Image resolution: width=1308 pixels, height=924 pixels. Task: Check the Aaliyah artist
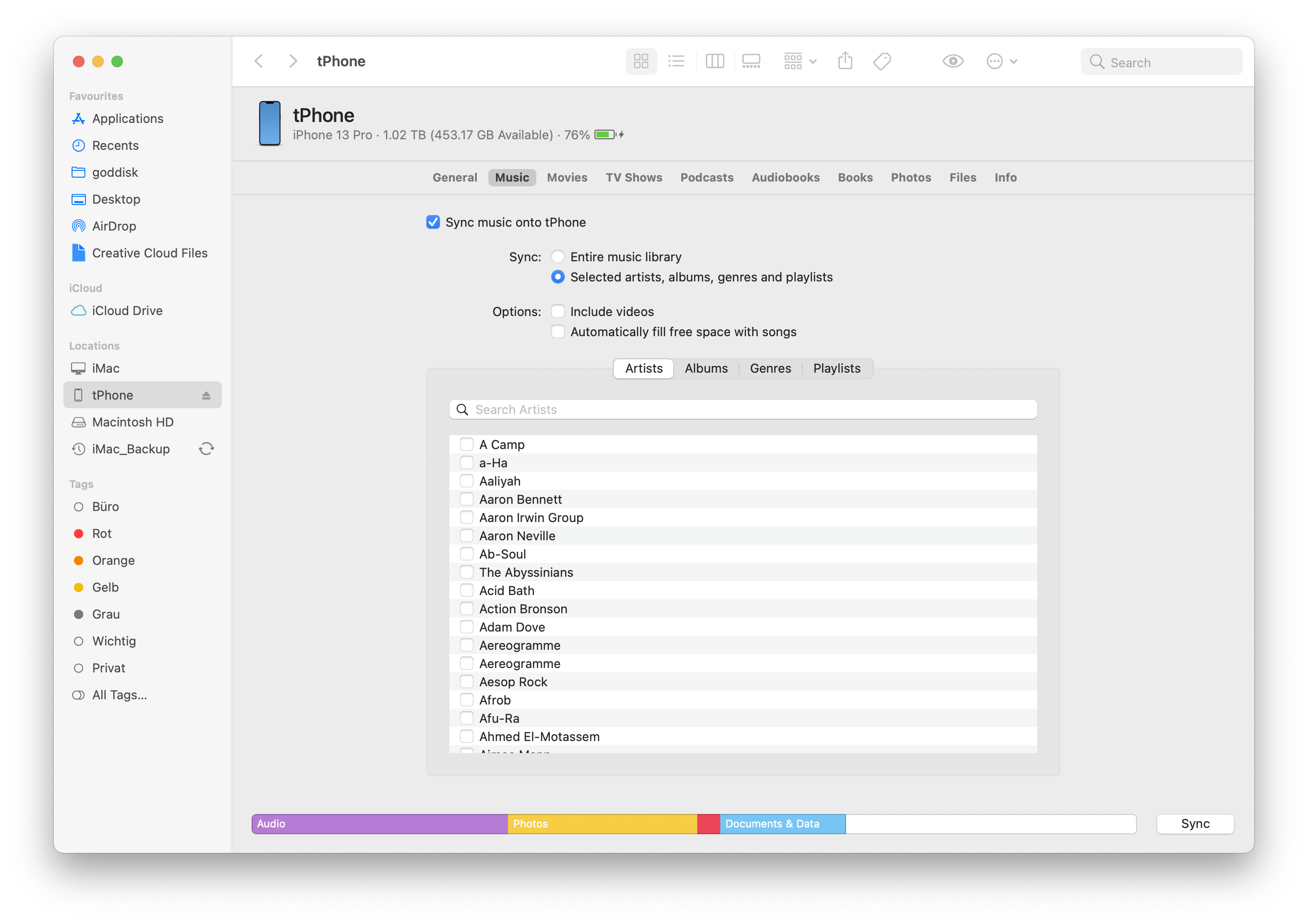tap(467, 481)
